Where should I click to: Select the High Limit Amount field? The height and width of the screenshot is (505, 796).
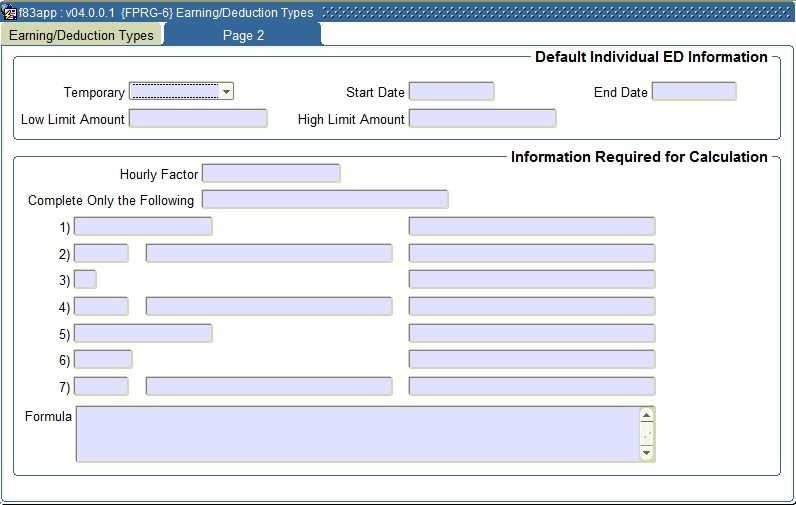[x=482, y=119]
